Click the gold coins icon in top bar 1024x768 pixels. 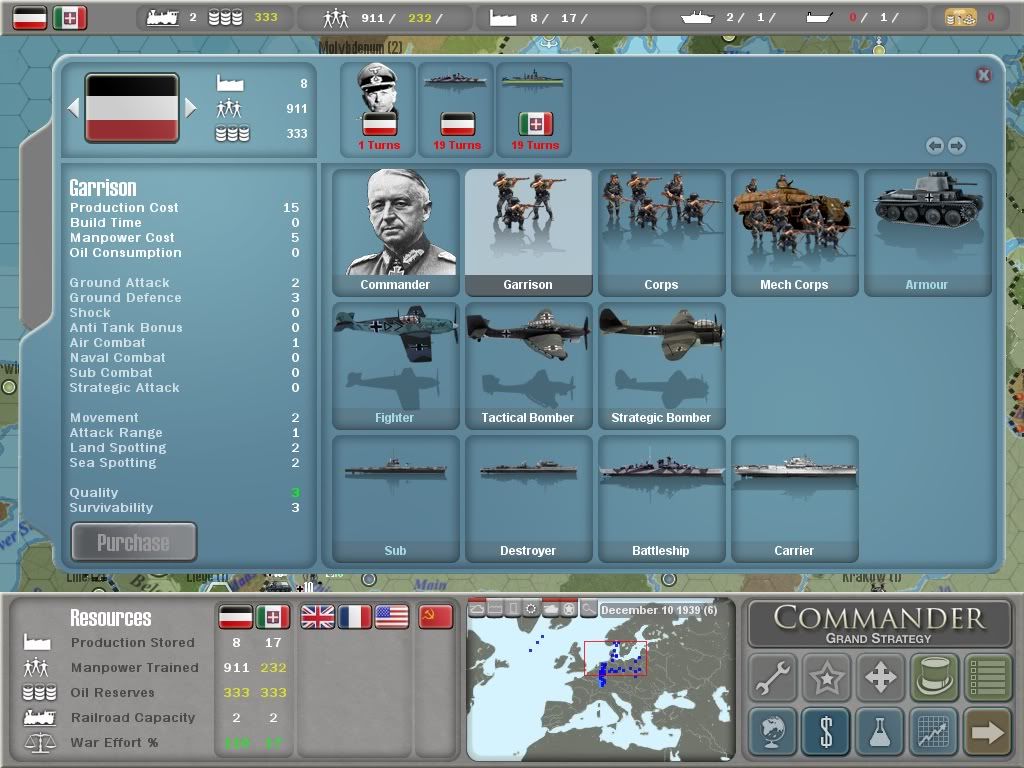(x=961, y=18)
